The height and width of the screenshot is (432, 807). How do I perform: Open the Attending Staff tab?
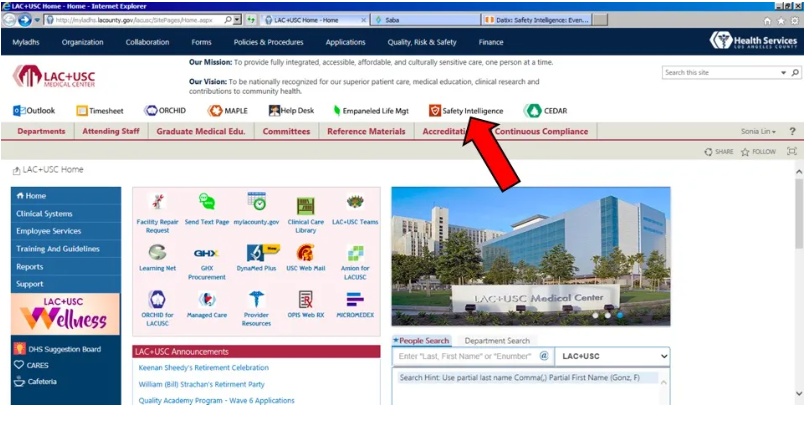[x=111, y=131]
